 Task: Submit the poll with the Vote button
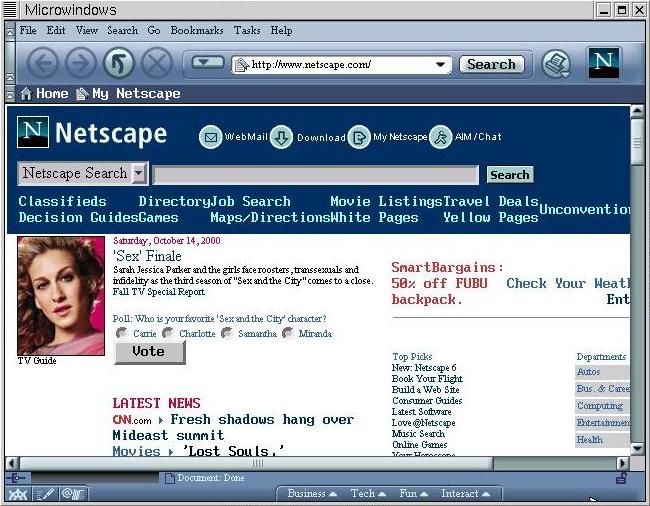pos(150,353)
